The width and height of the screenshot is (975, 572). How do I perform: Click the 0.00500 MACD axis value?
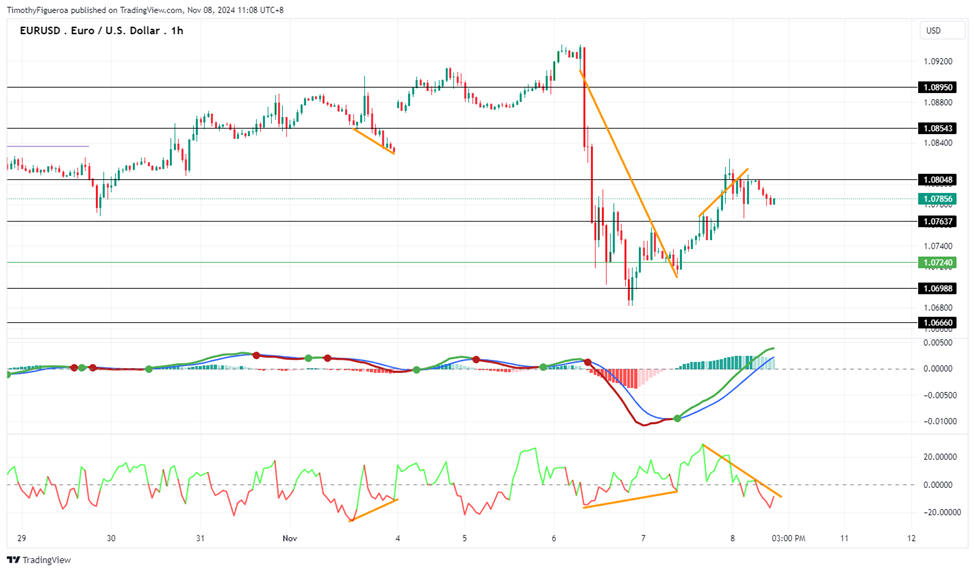pos(938,343)
